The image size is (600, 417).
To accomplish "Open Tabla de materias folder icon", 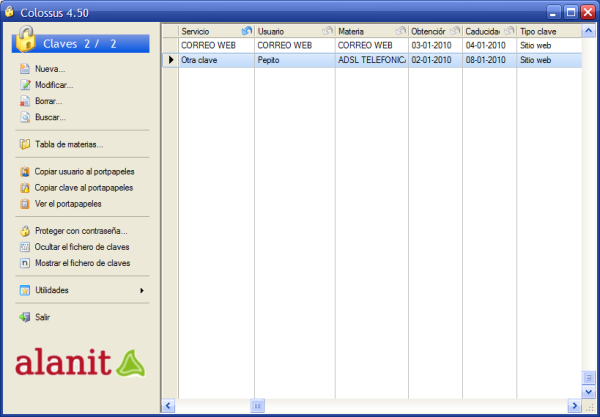I will pyautogui.click(x=25, y=144).
